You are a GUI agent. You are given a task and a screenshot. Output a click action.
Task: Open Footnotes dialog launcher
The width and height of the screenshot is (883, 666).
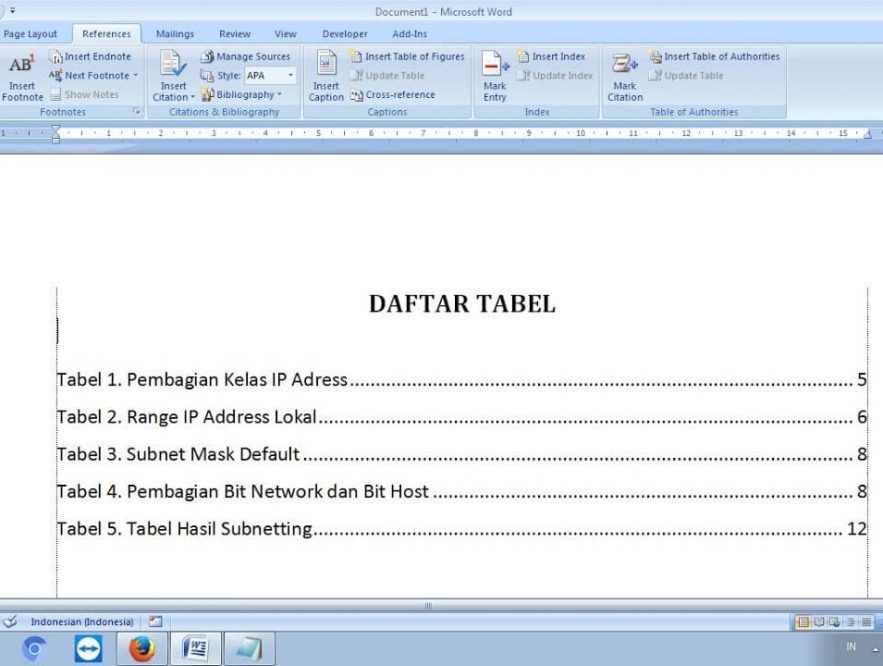pos(136,111)
